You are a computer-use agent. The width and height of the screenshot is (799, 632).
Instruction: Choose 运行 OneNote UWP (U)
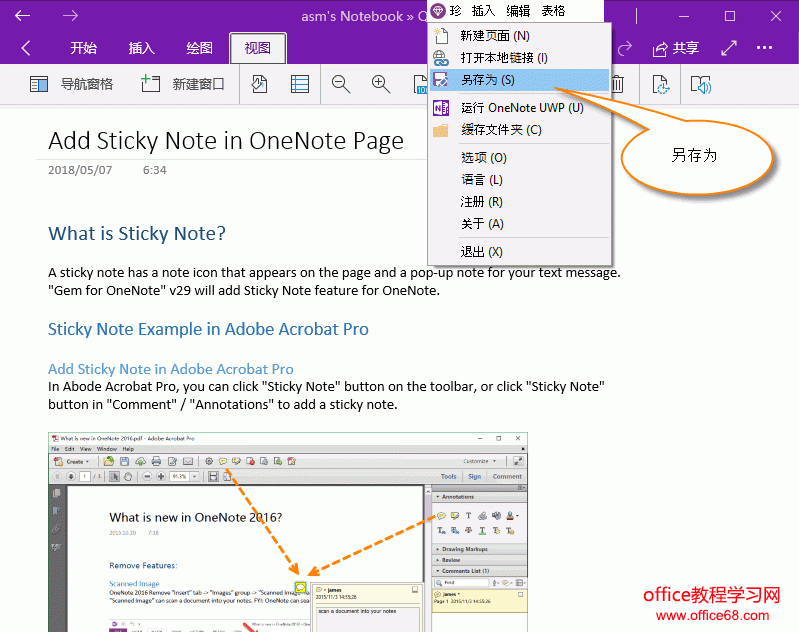(519, 108)
